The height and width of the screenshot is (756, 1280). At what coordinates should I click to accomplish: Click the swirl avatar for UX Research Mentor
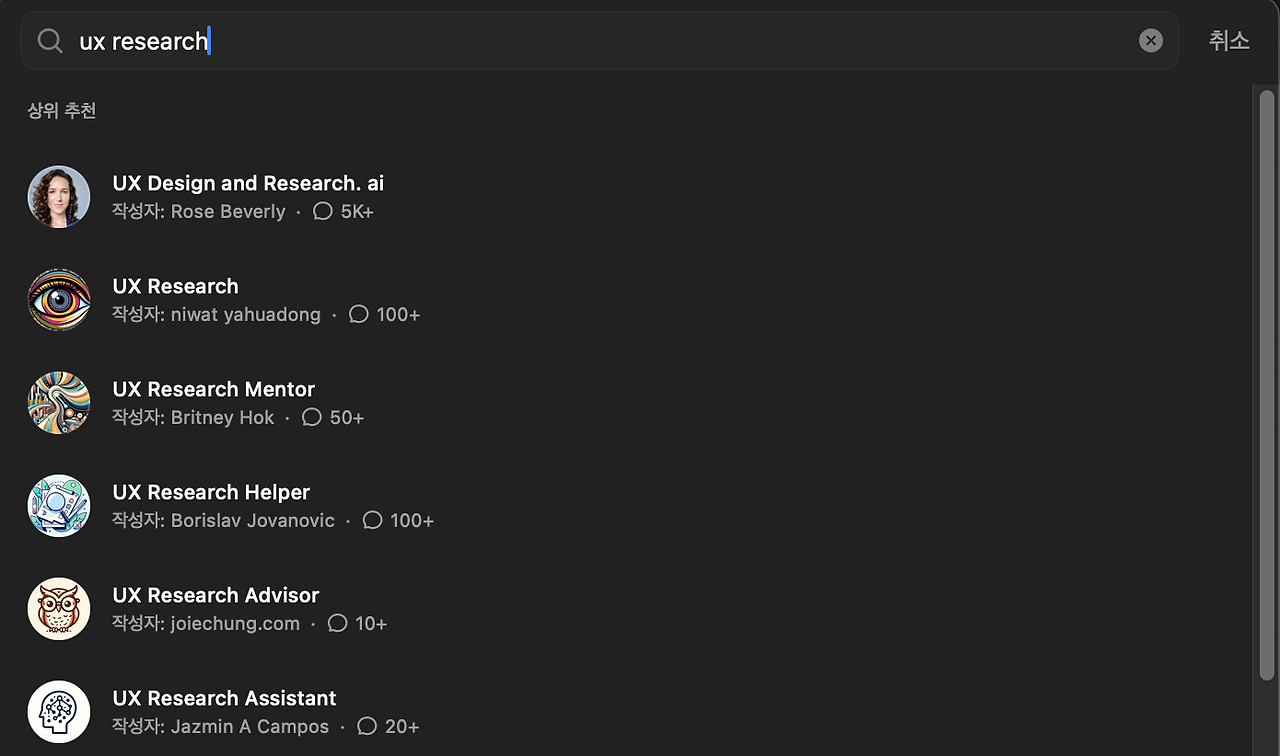coord(59,403)
